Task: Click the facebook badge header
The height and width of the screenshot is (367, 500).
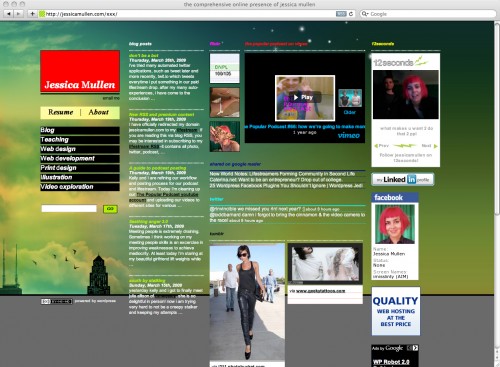Action: pos(395,198)
